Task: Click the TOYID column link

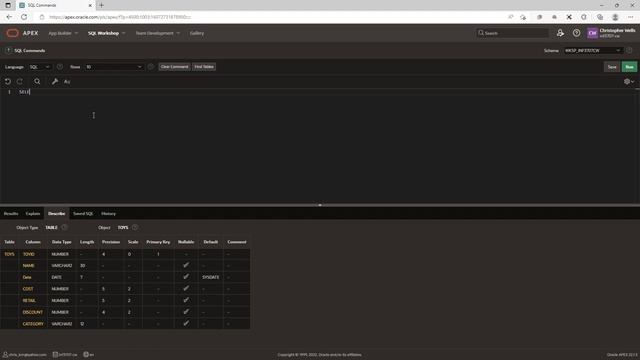Action: coord(29,254)
